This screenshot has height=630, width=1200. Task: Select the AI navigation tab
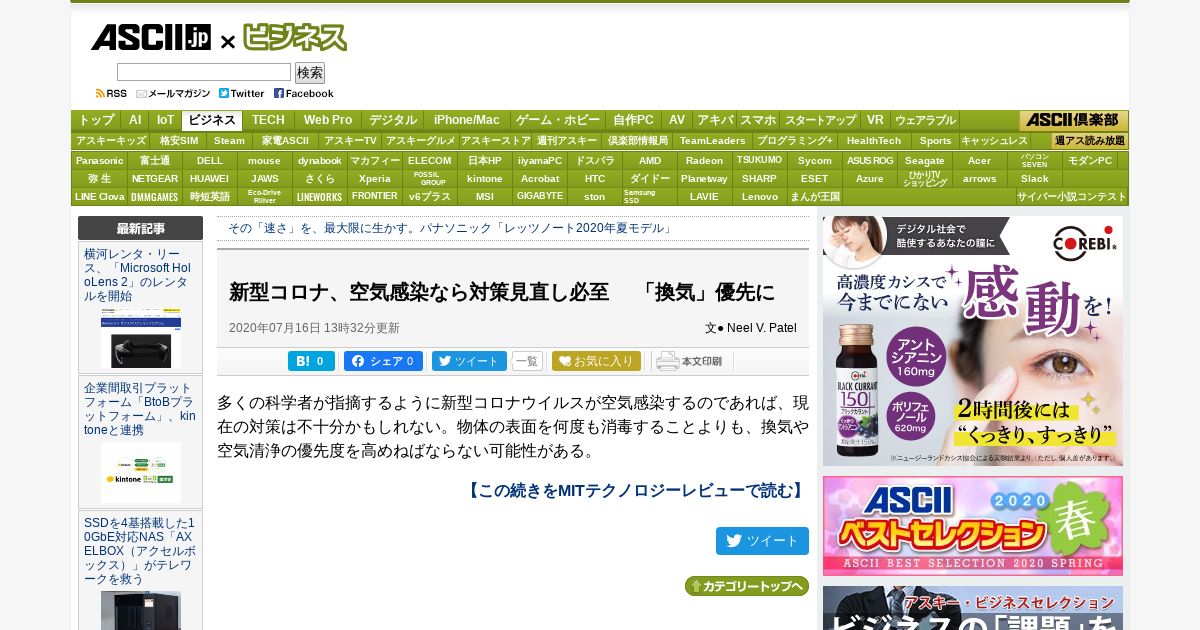(x=135, y=120)
